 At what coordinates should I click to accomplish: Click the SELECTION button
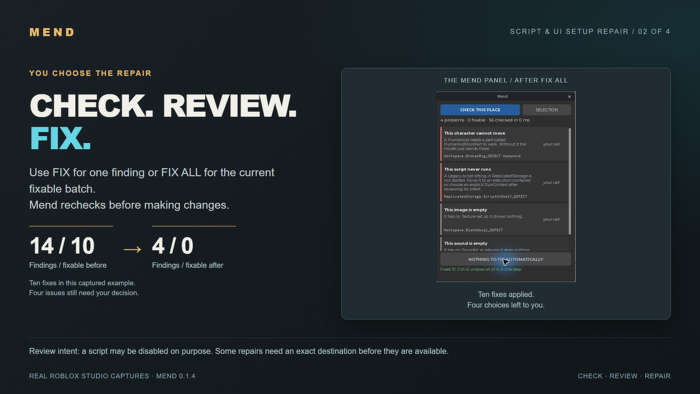[546, 110]
